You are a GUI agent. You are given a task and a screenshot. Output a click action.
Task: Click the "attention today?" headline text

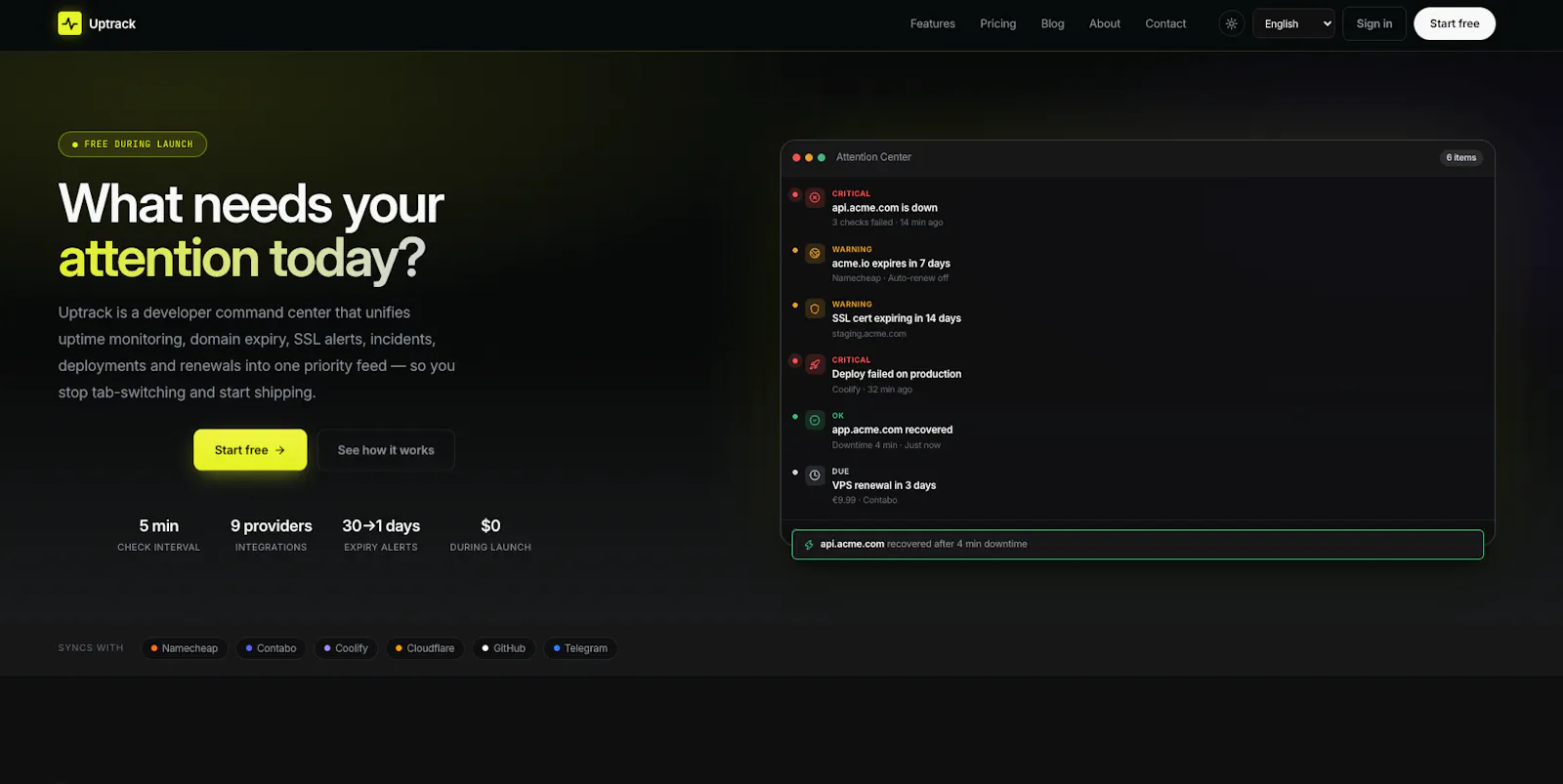point(241,259)
